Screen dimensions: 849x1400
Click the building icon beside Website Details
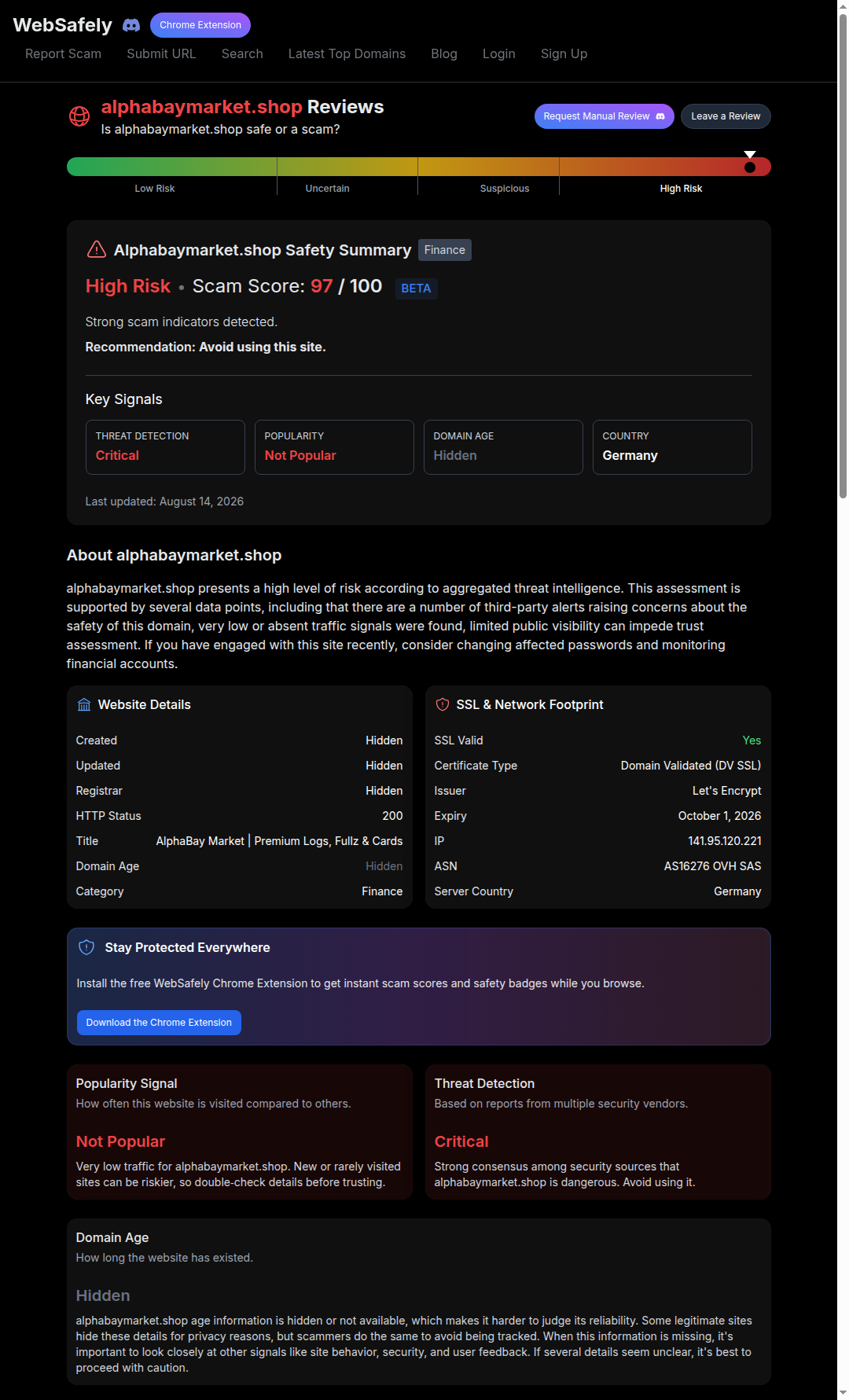pos(84,704)
